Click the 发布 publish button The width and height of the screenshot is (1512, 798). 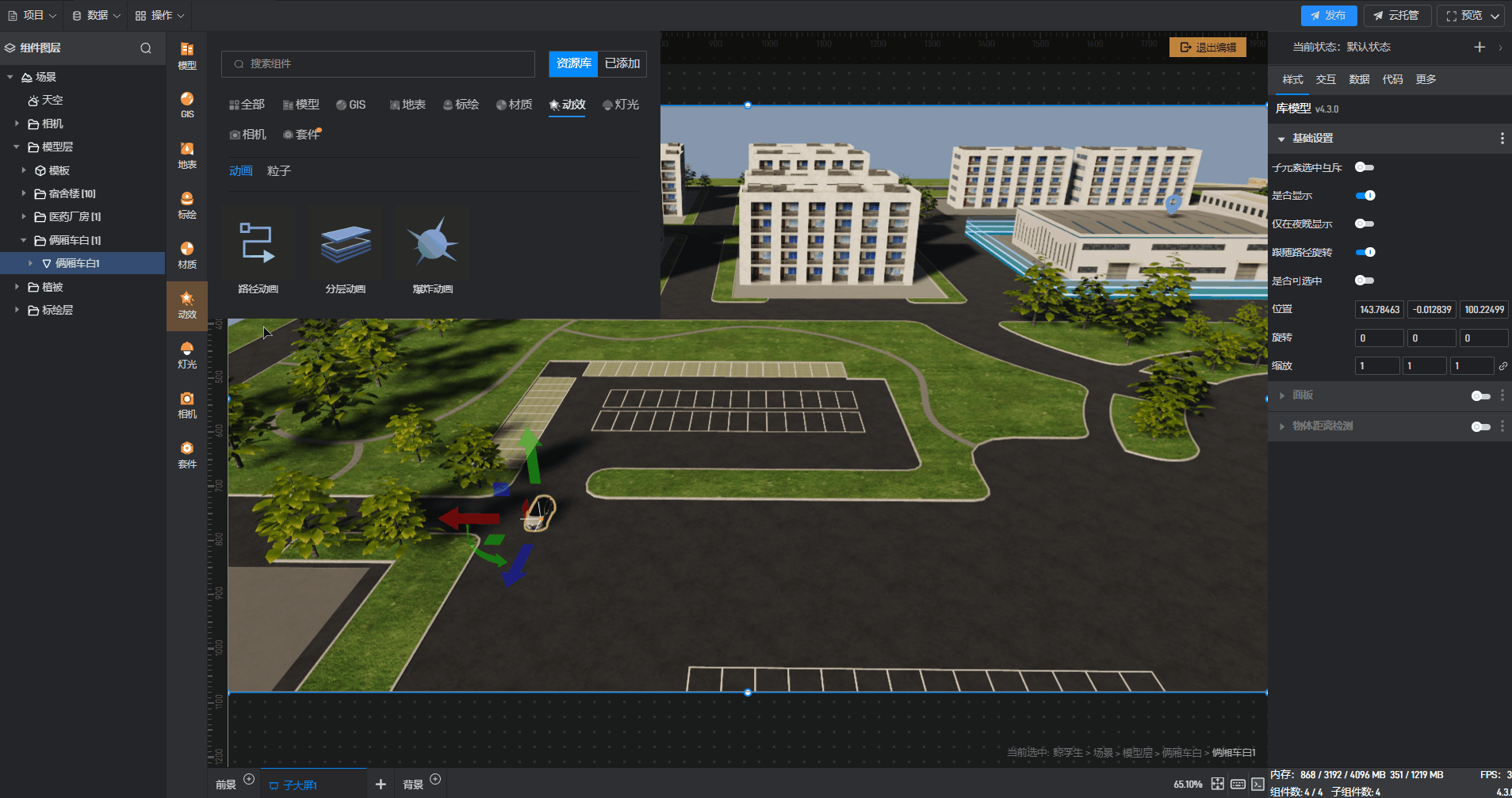[x=1328, y=16]
